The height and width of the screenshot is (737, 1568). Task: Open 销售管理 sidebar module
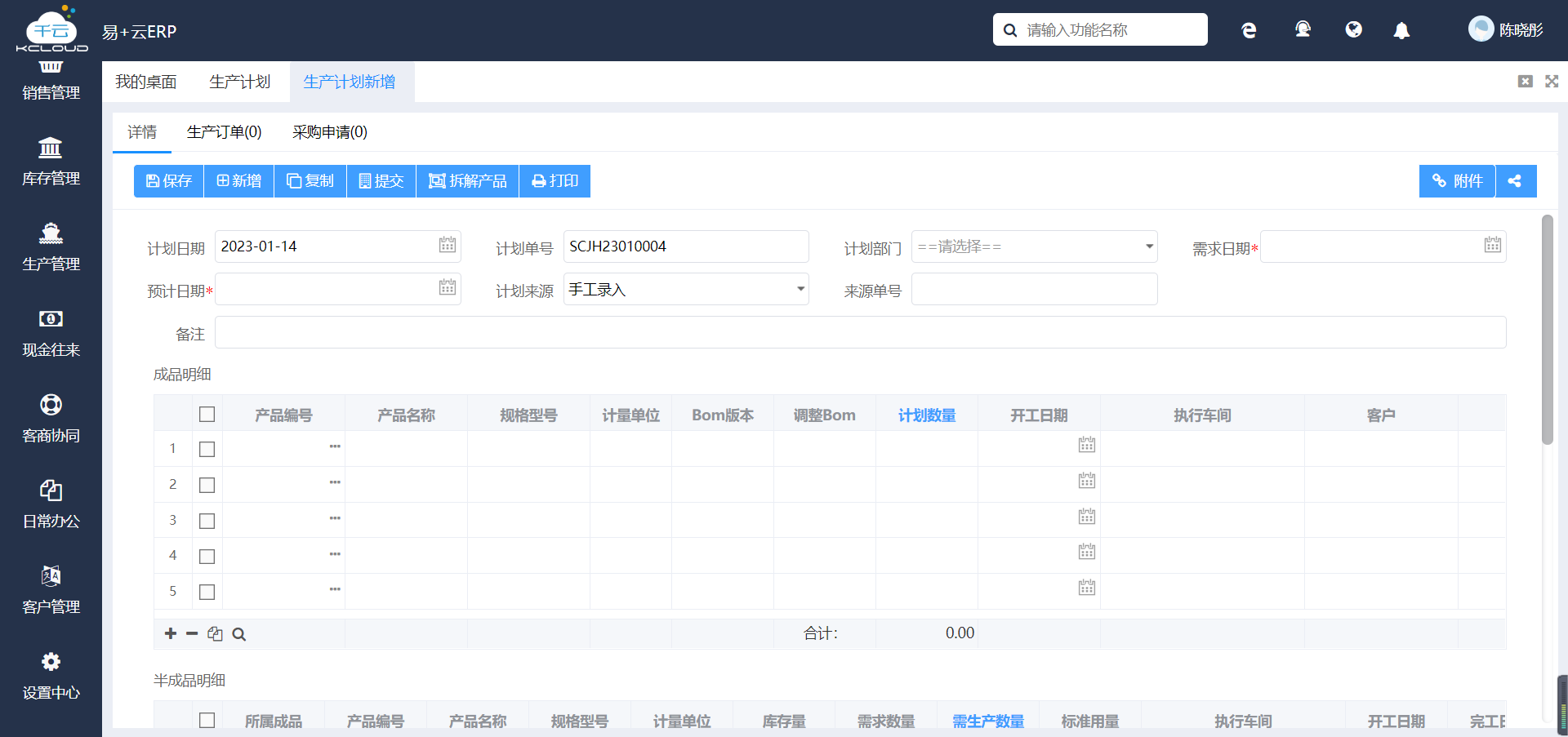coord(51,82)
